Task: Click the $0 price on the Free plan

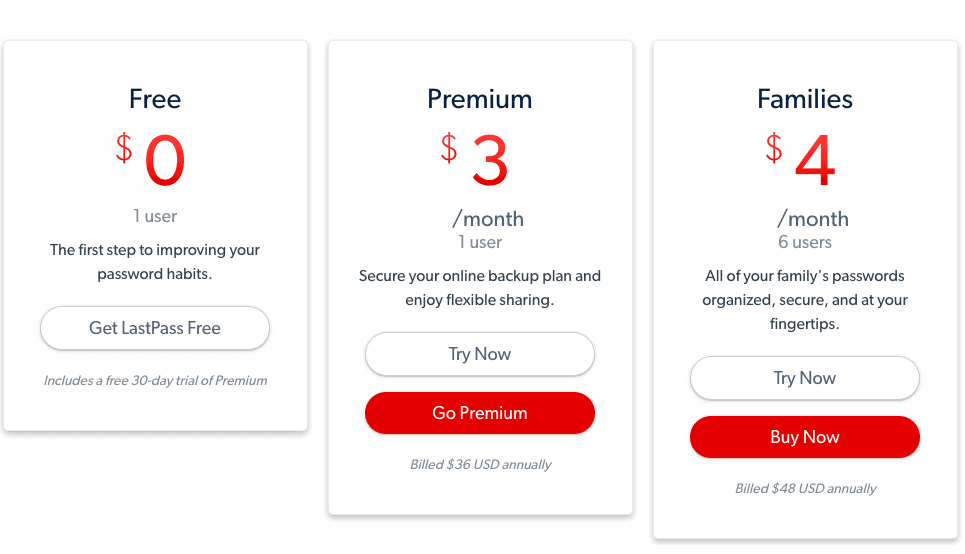Action: click(152, 160)
